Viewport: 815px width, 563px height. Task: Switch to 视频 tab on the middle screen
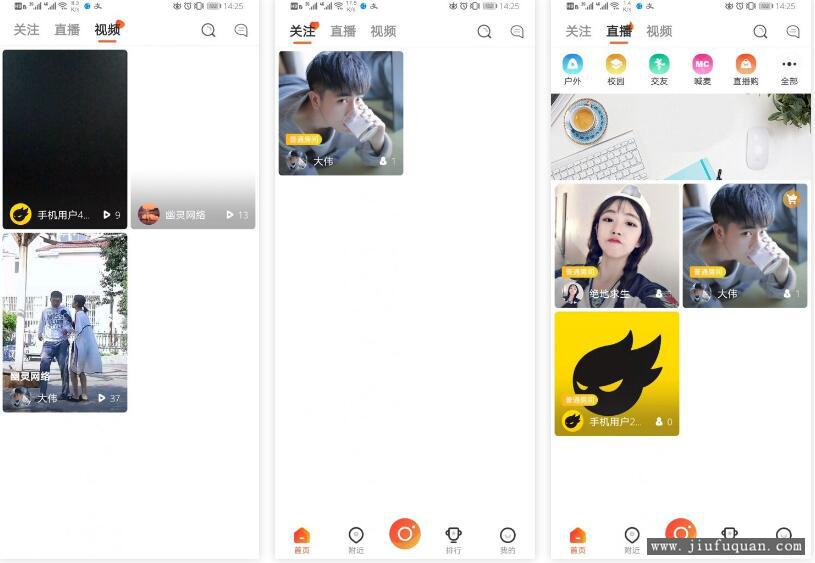(383, 32)
